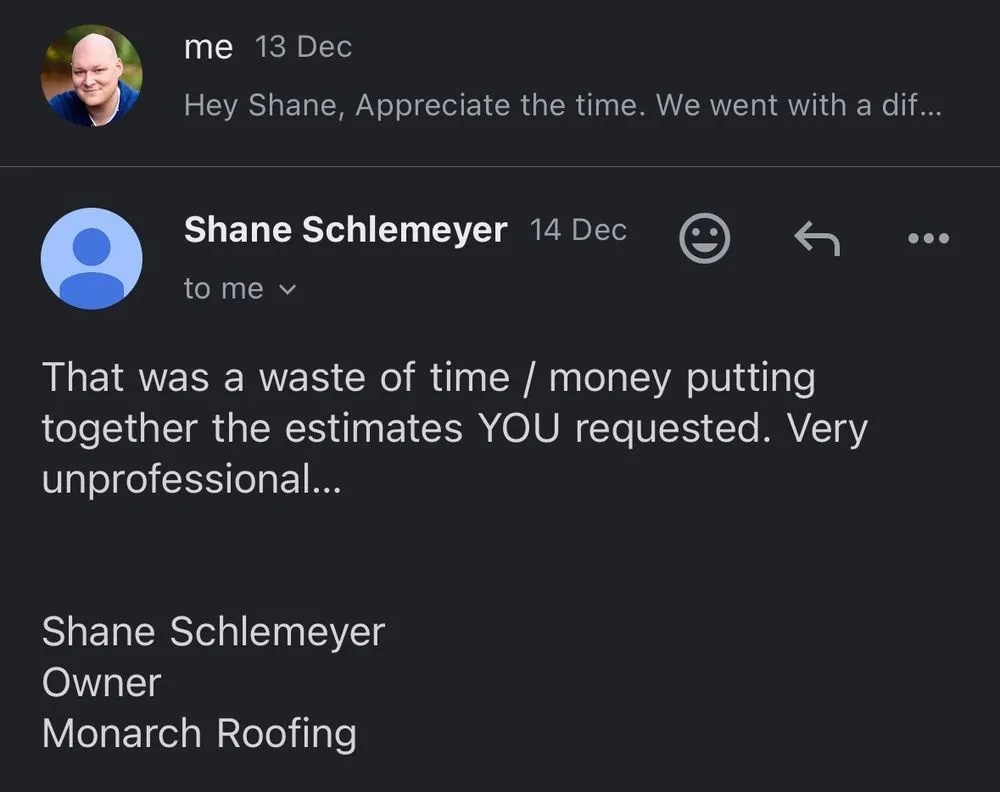Viewport: 1000px width, 792px height.
Task: Click the 13 Dec date on collapsed message
Action: 303,45
